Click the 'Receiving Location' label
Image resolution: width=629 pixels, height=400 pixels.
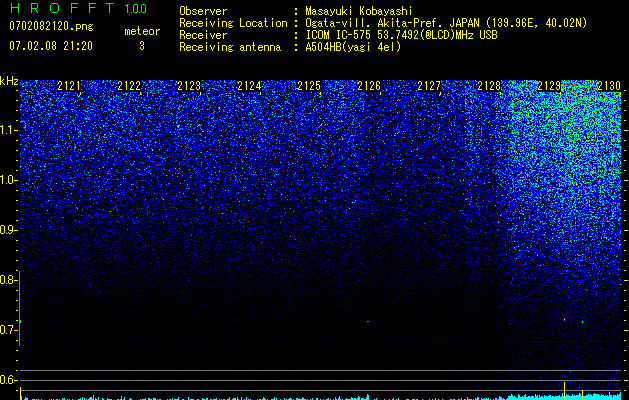[x=233, y=23]
